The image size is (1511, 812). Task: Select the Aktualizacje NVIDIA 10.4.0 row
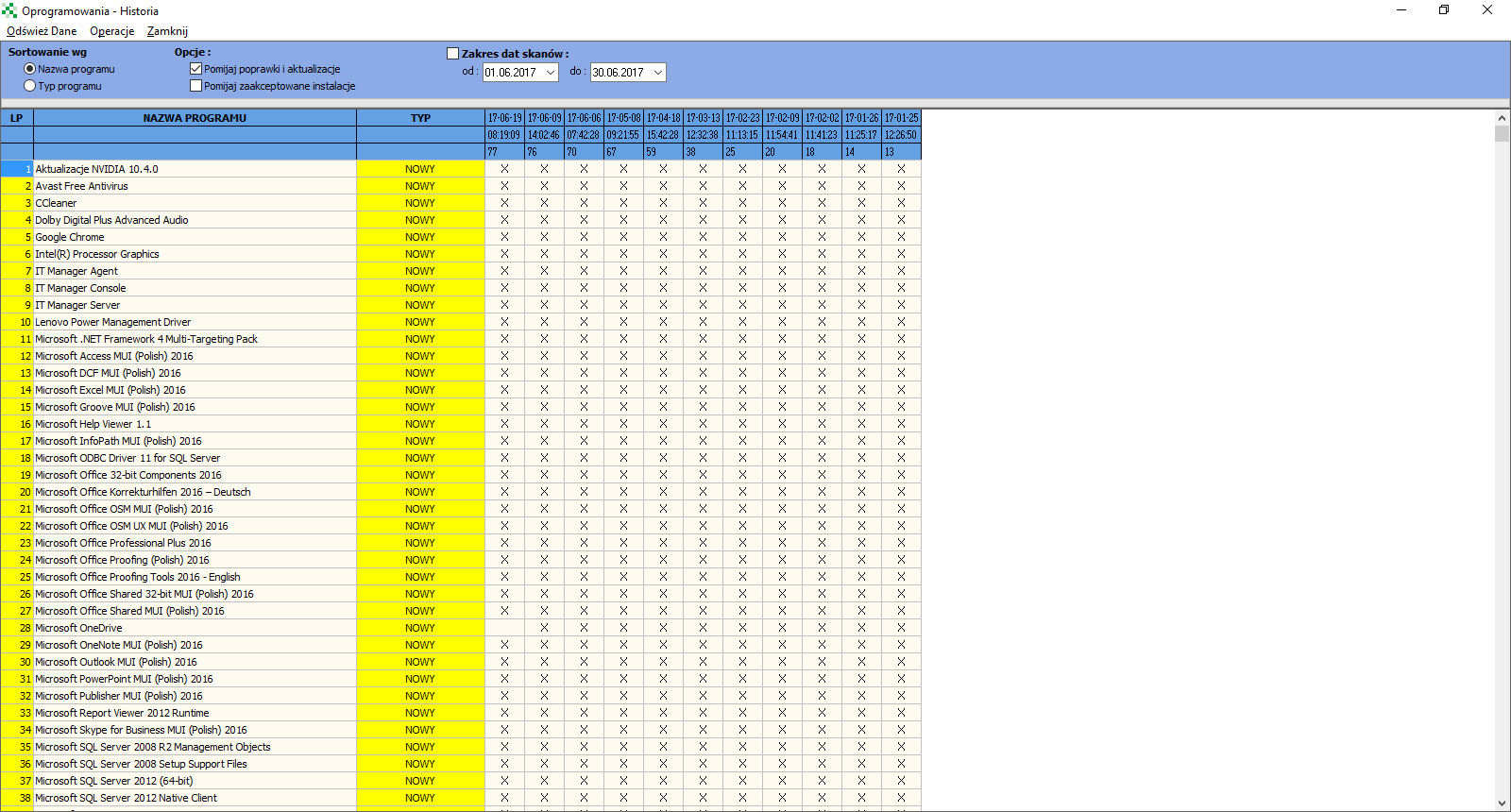pyautogui.click(x=195, y=169)
